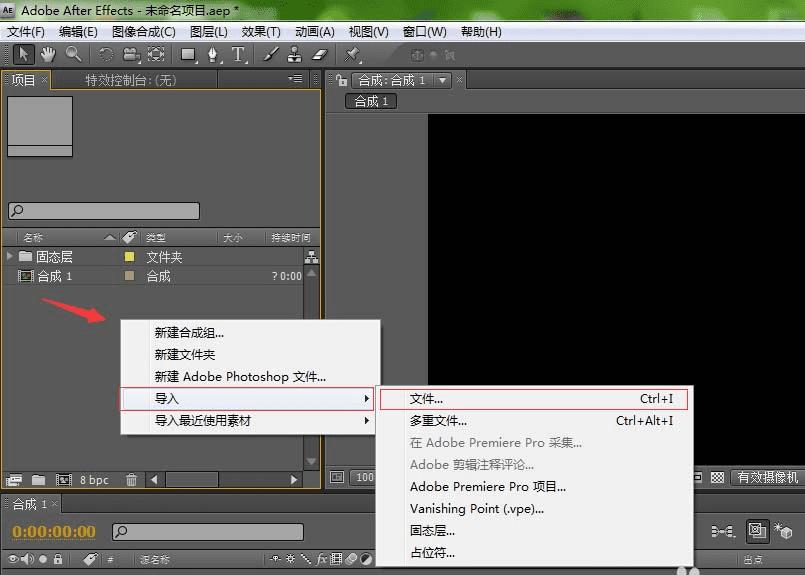Viewport: 805px width, 575px height.
Task: Open the 视图(V) menu
Action: point(369,32)
